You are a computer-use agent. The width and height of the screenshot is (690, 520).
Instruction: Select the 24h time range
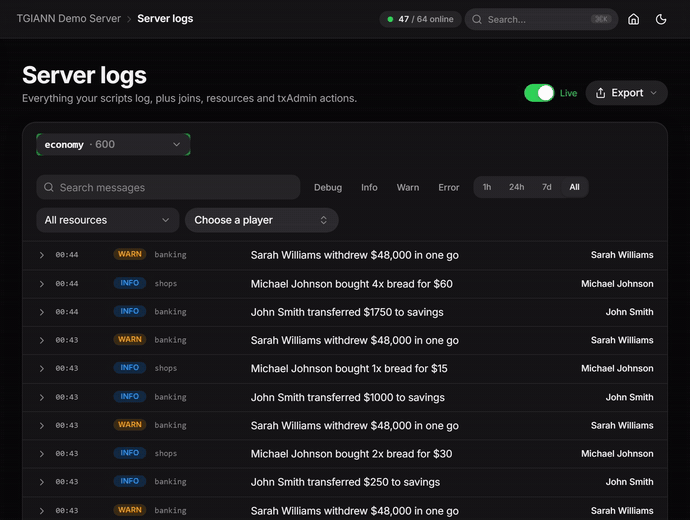pyautogui.click(x=517, y=187)
